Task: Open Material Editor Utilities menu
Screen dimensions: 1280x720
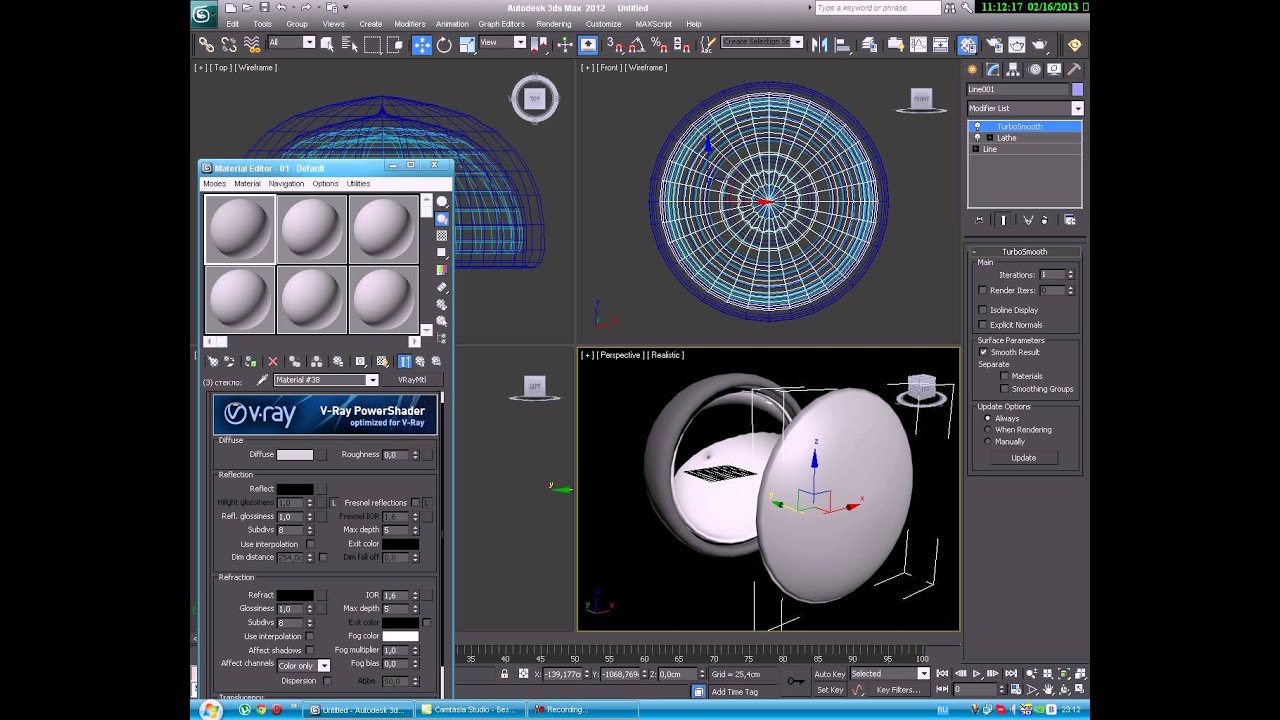Action: point(358,184)
